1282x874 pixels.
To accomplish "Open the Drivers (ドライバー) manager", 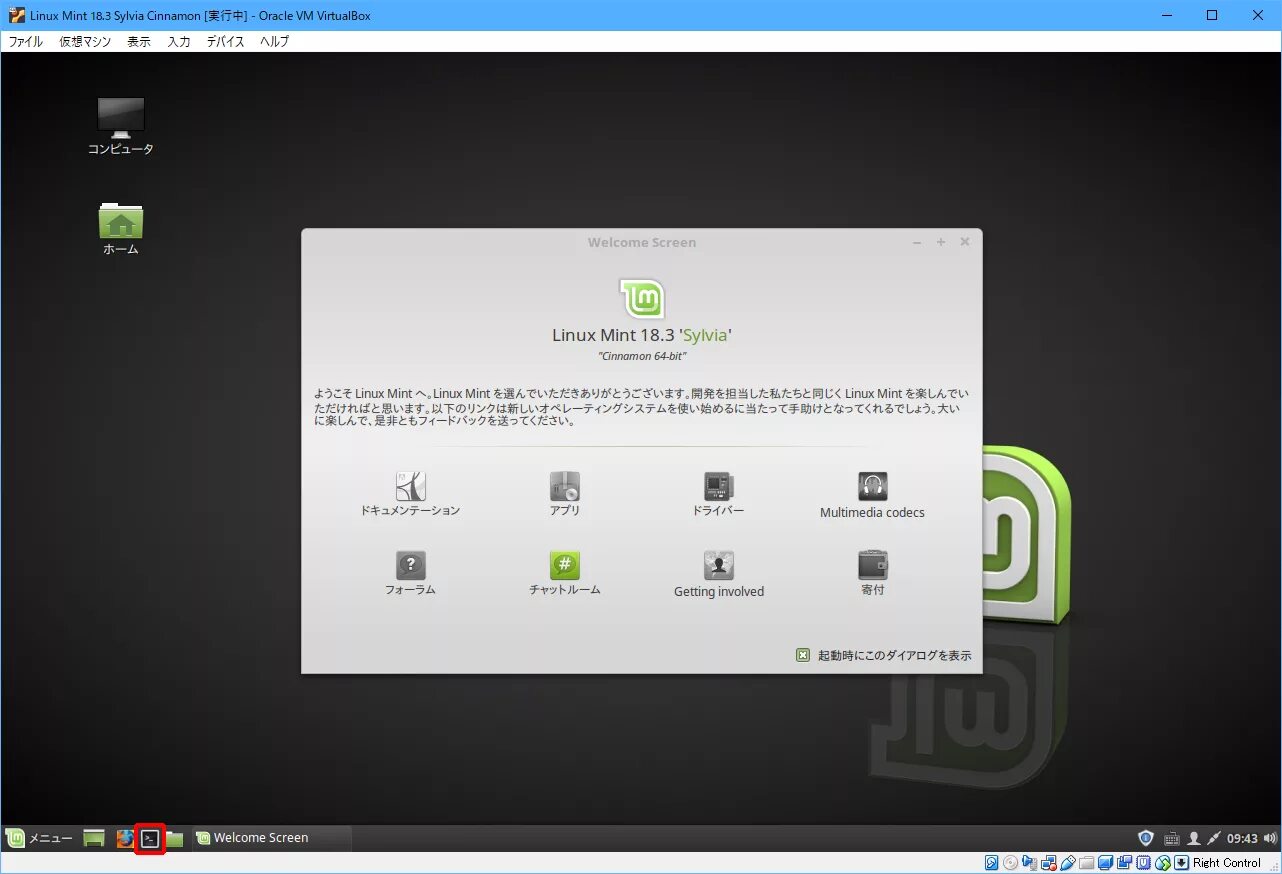I will 719,495.
